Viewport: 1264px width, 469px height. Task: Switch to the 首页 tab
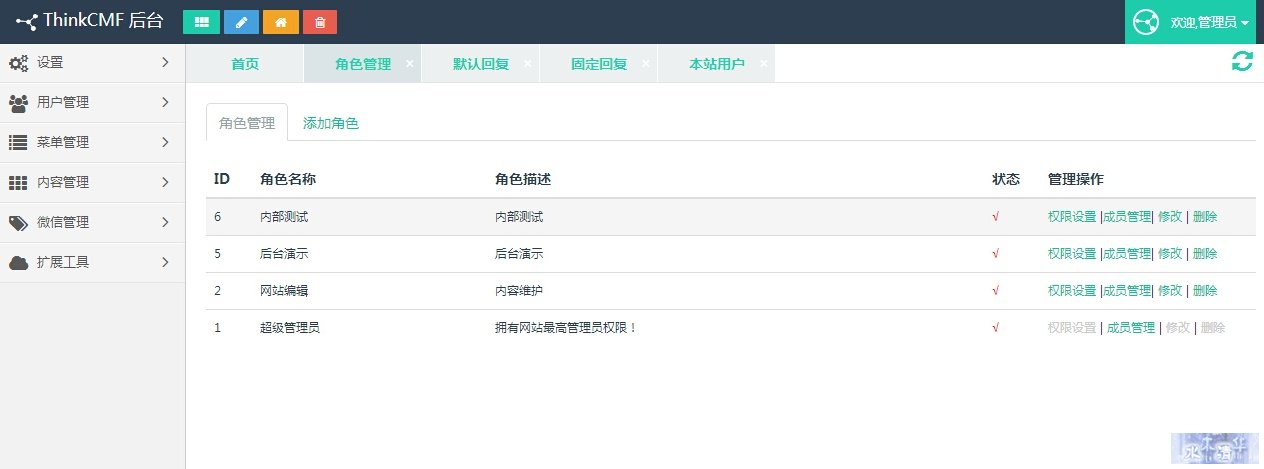tap(245, 64)
